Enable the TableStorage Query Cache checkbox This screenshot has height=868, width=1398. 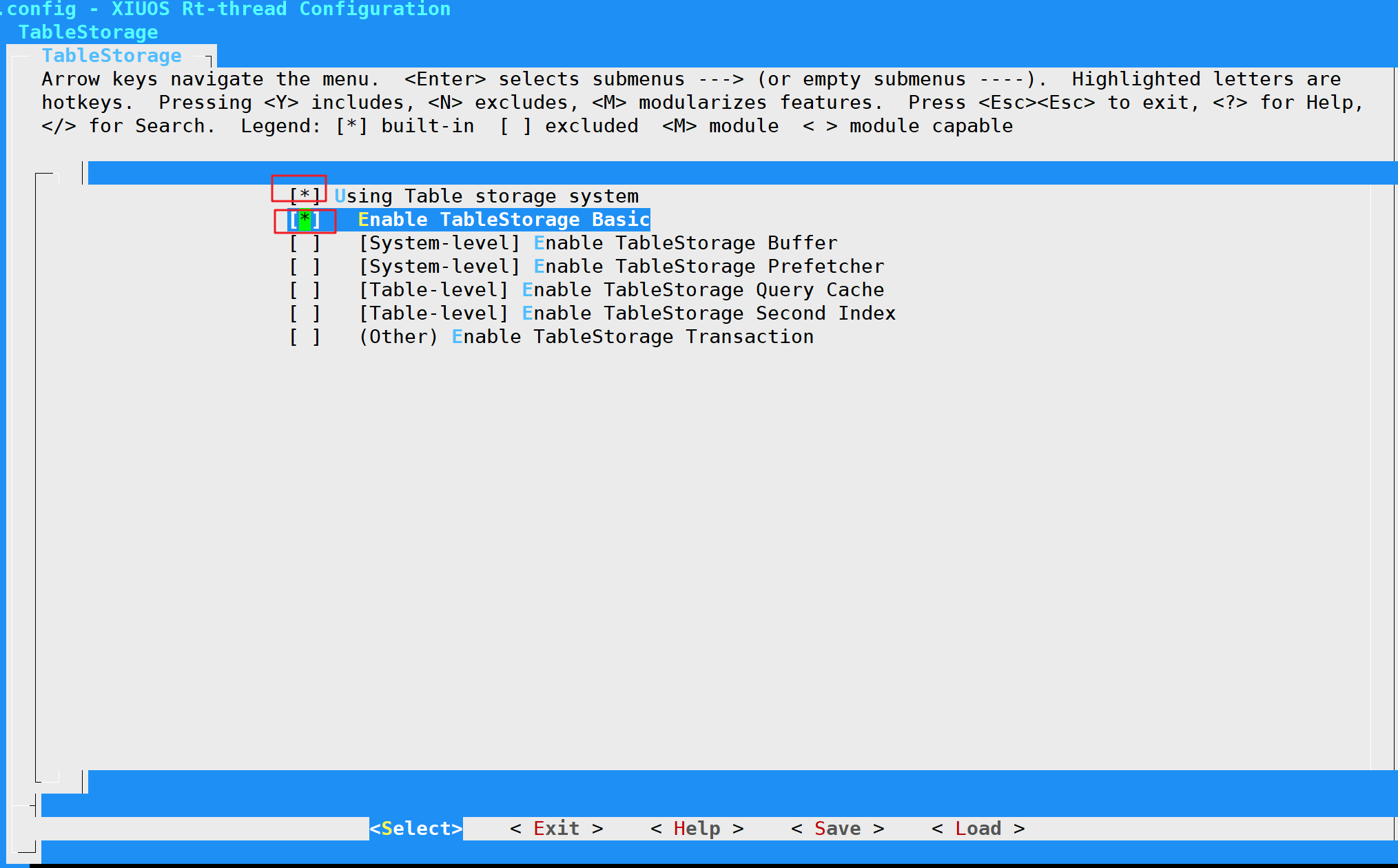click(305, 290)
